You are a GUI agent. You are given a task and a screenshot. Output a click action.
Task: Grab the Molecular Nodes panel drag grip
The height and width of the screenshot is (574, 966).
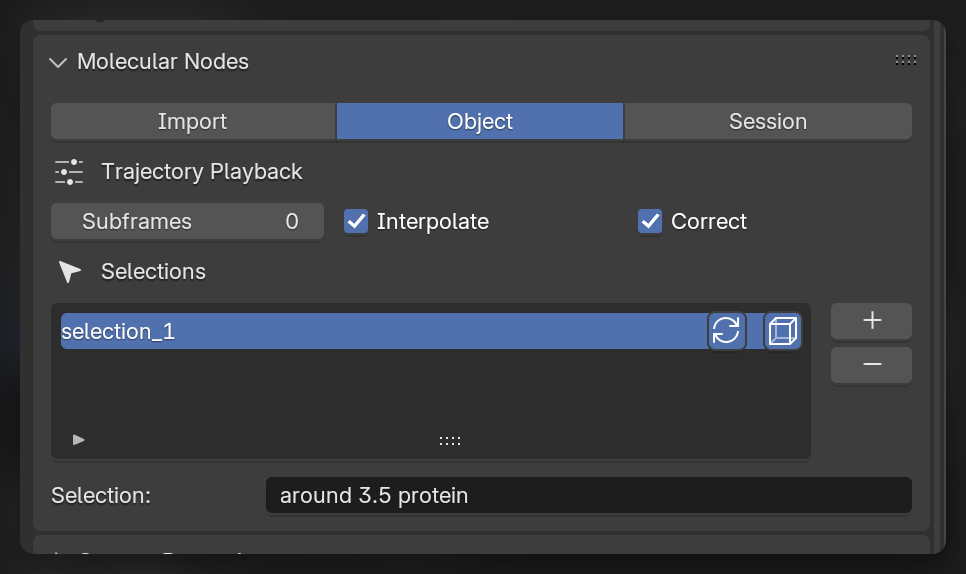tap(906, 61)
